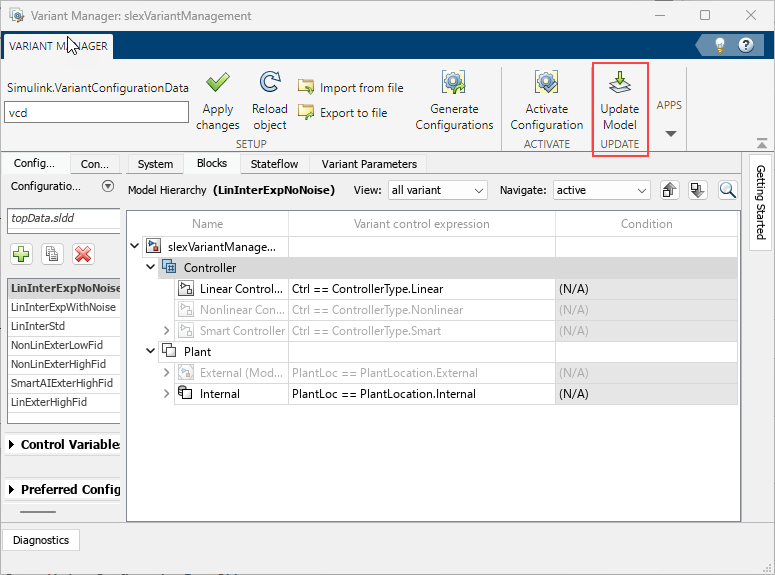Switch to the Config... tab
Viewport: 775px width, 575px height.
coord(35,164)
